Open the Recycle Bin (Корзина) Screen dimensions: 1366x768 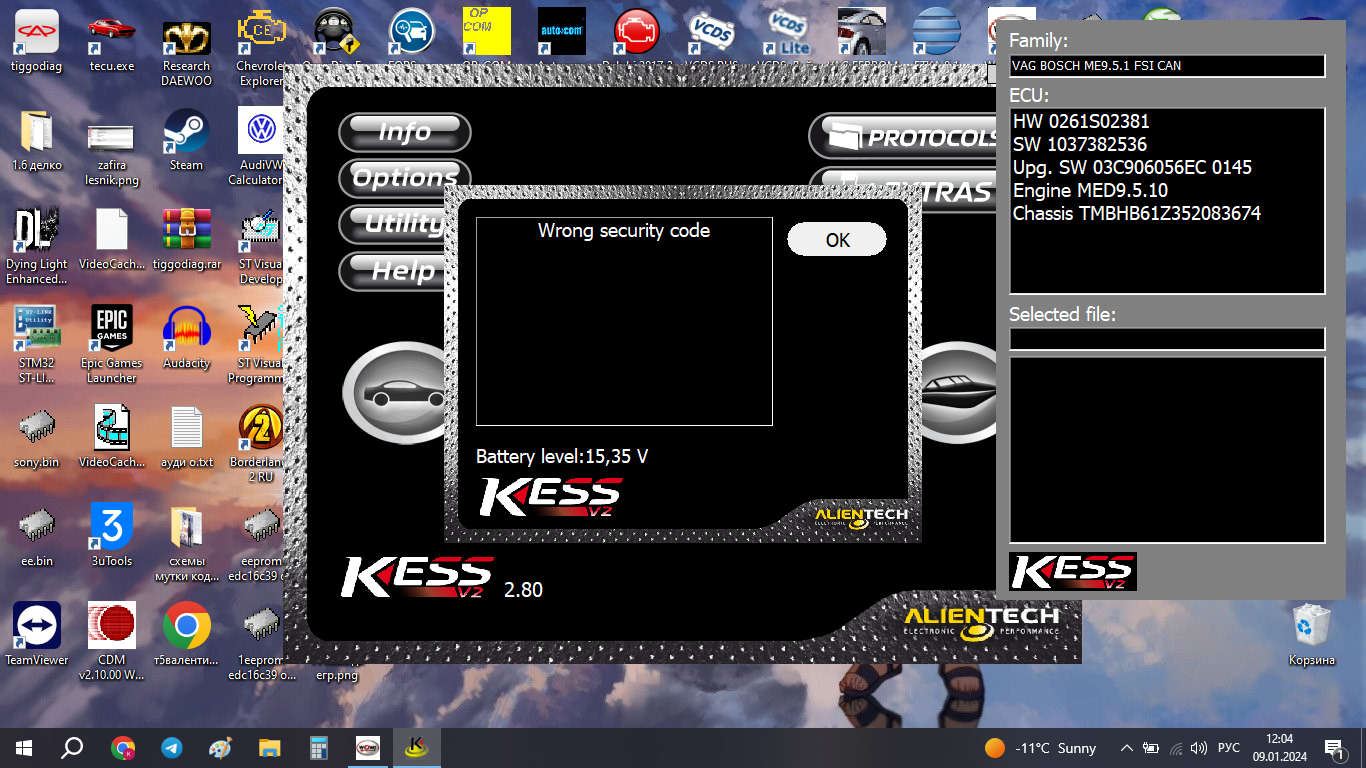[x=1311, y=630]
